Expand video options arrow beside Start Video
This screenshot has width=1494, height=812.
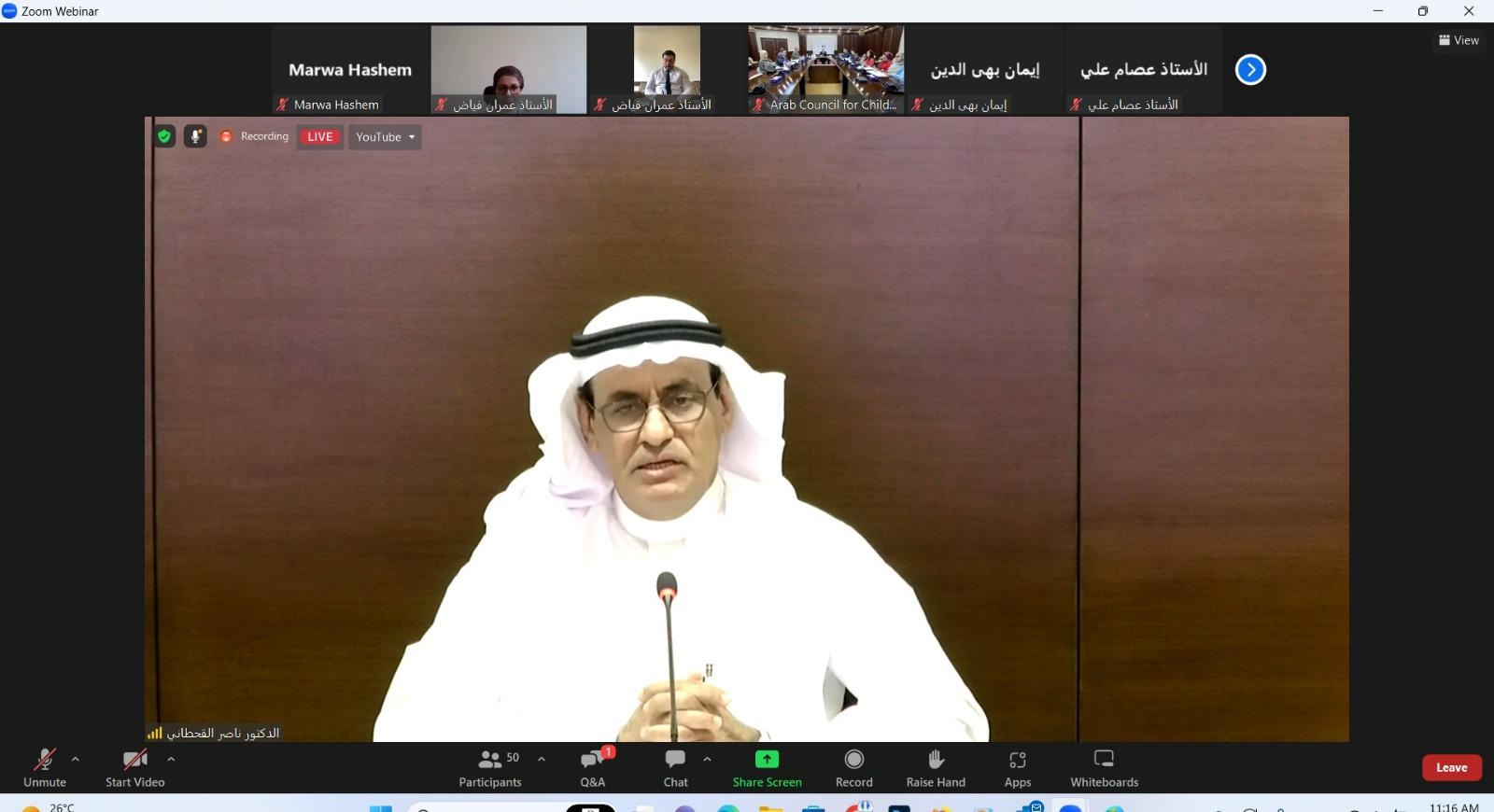click(x=171, y=759)
